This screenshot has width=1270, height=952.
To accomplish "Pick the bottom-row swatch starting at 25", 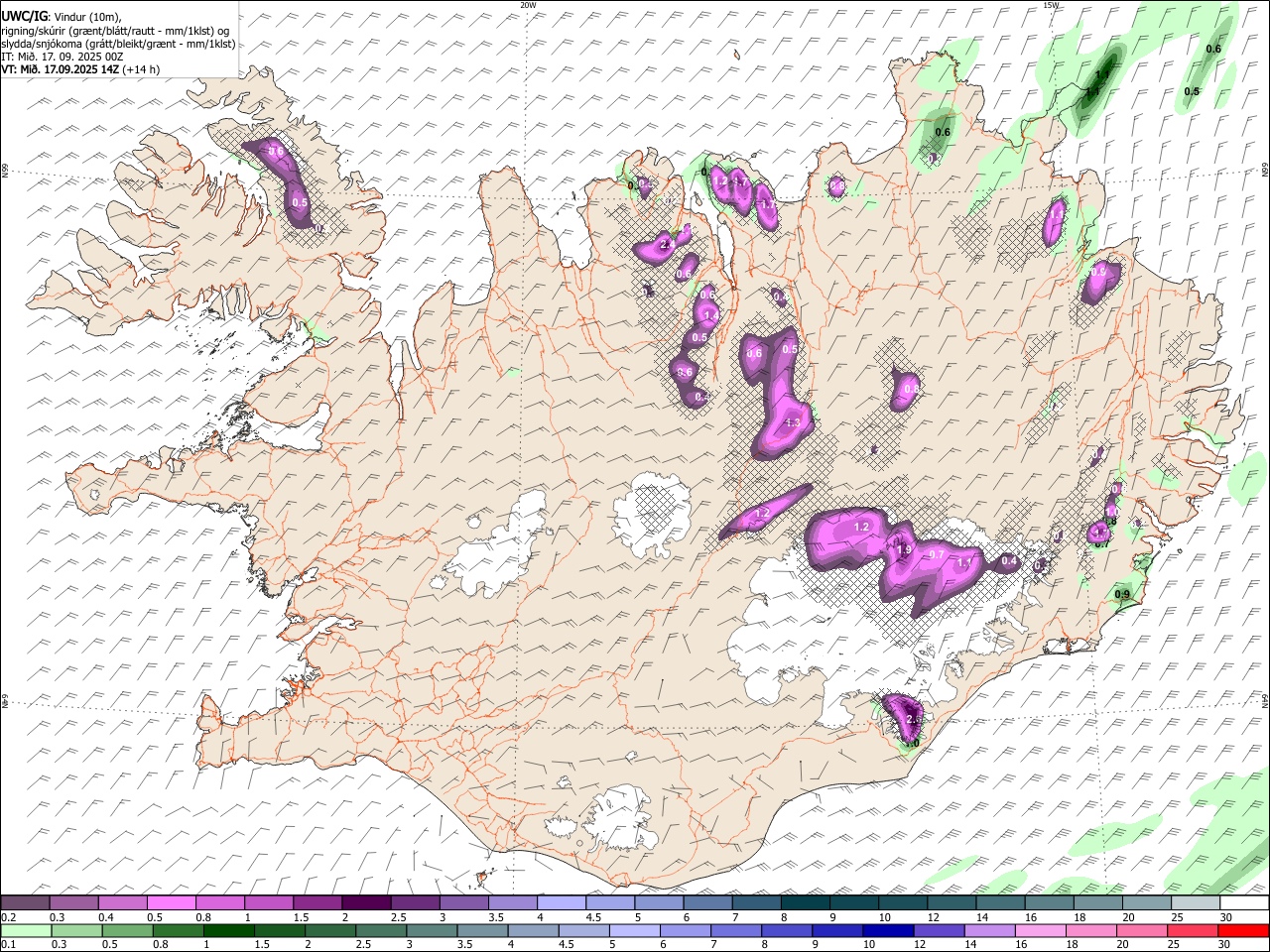I will pyautogui.click(x=1193, y=930).
